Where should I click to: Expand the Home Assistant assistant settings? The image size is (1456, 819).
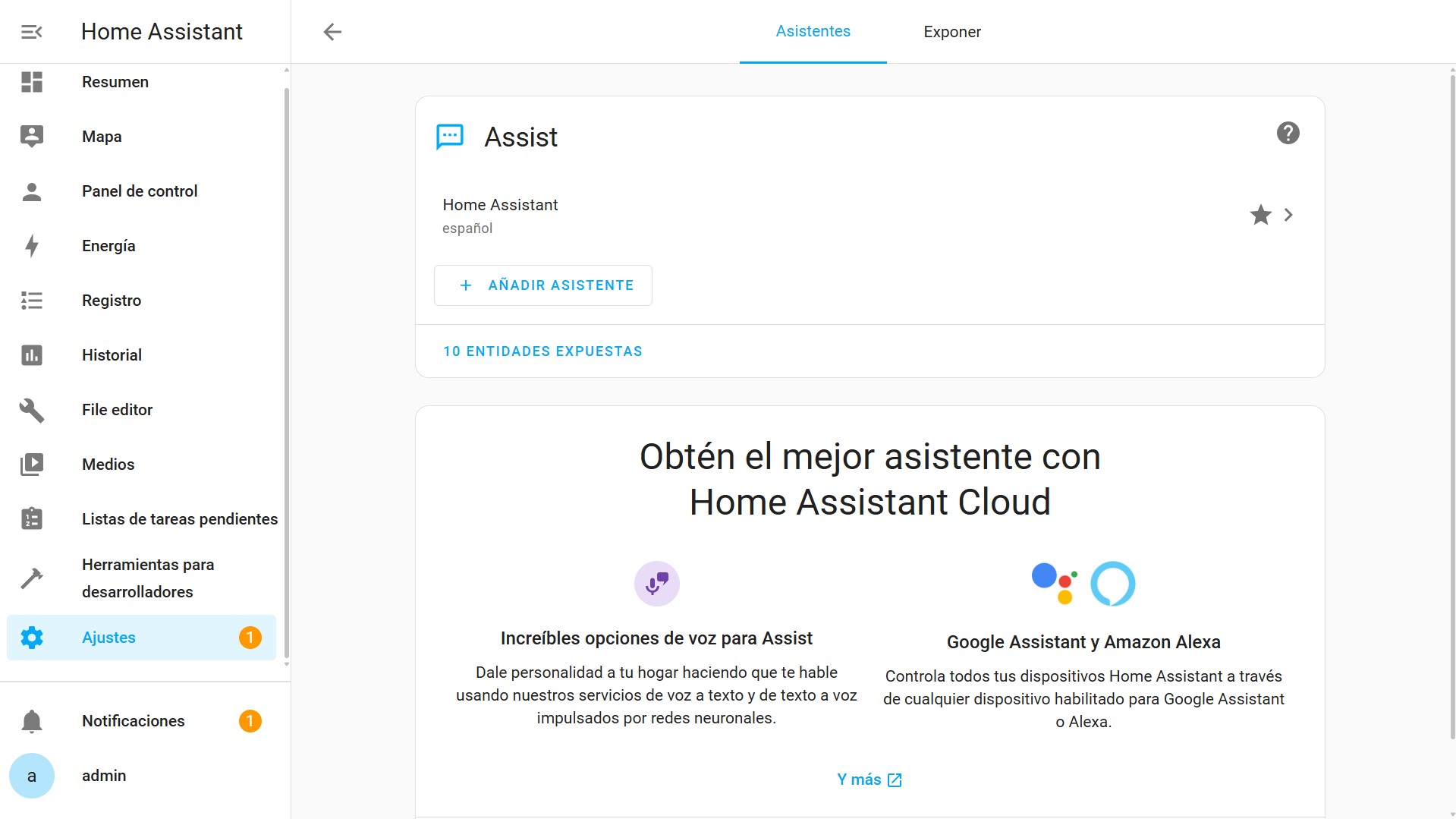click(x=1288, y=215)
